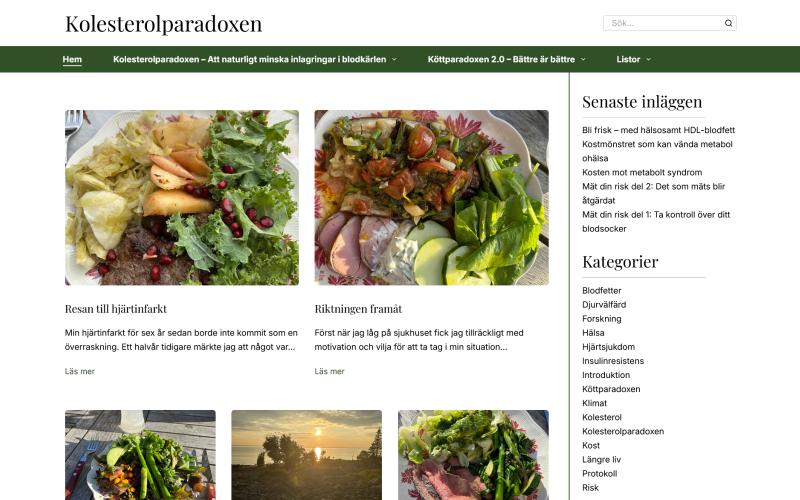The width and height of the screenshot is (800, 500).
Task: Open the Listor dropdown arrow
Action: pos(648,60)
